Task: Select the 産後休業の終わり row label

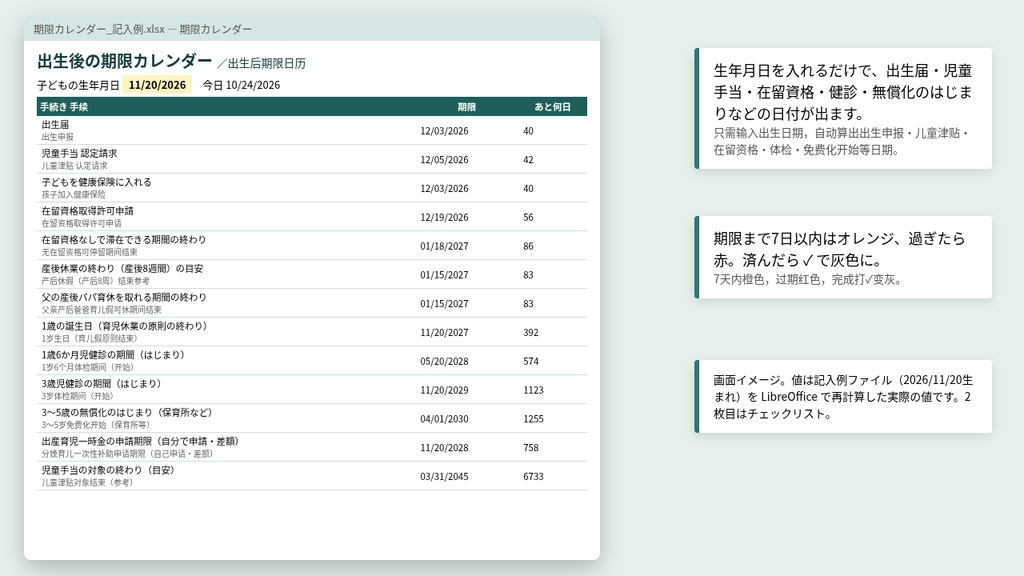Action: [x=122, y=268]
